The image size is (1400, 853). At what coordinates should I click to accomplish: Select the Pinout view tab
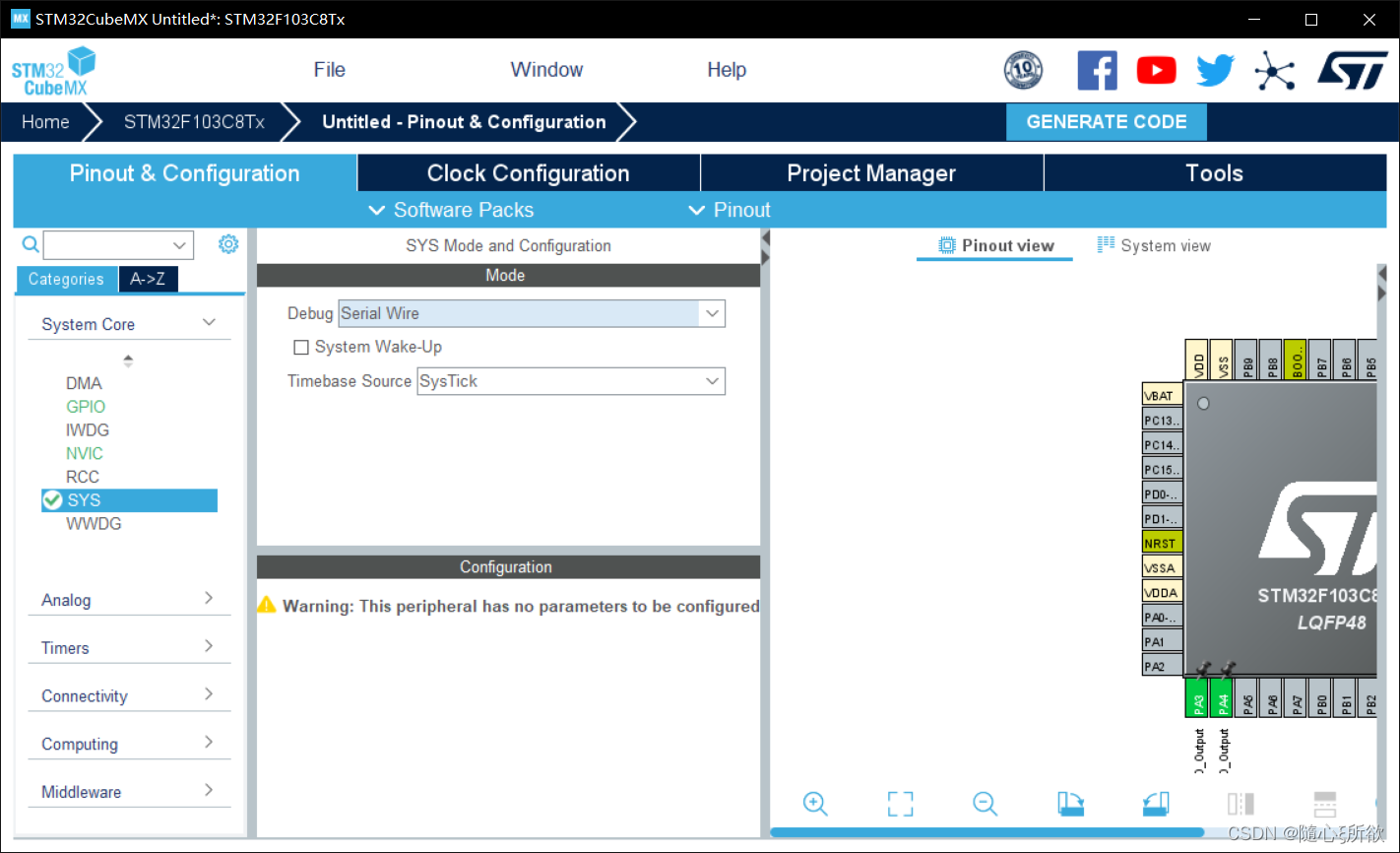coord(995,246)
